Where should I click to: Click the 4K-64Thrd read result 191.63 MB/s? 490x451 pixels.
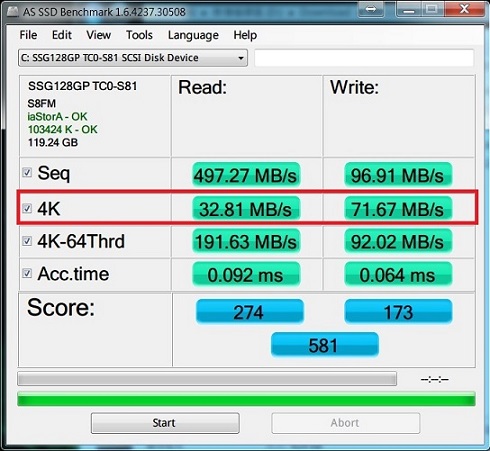point(246,241)
